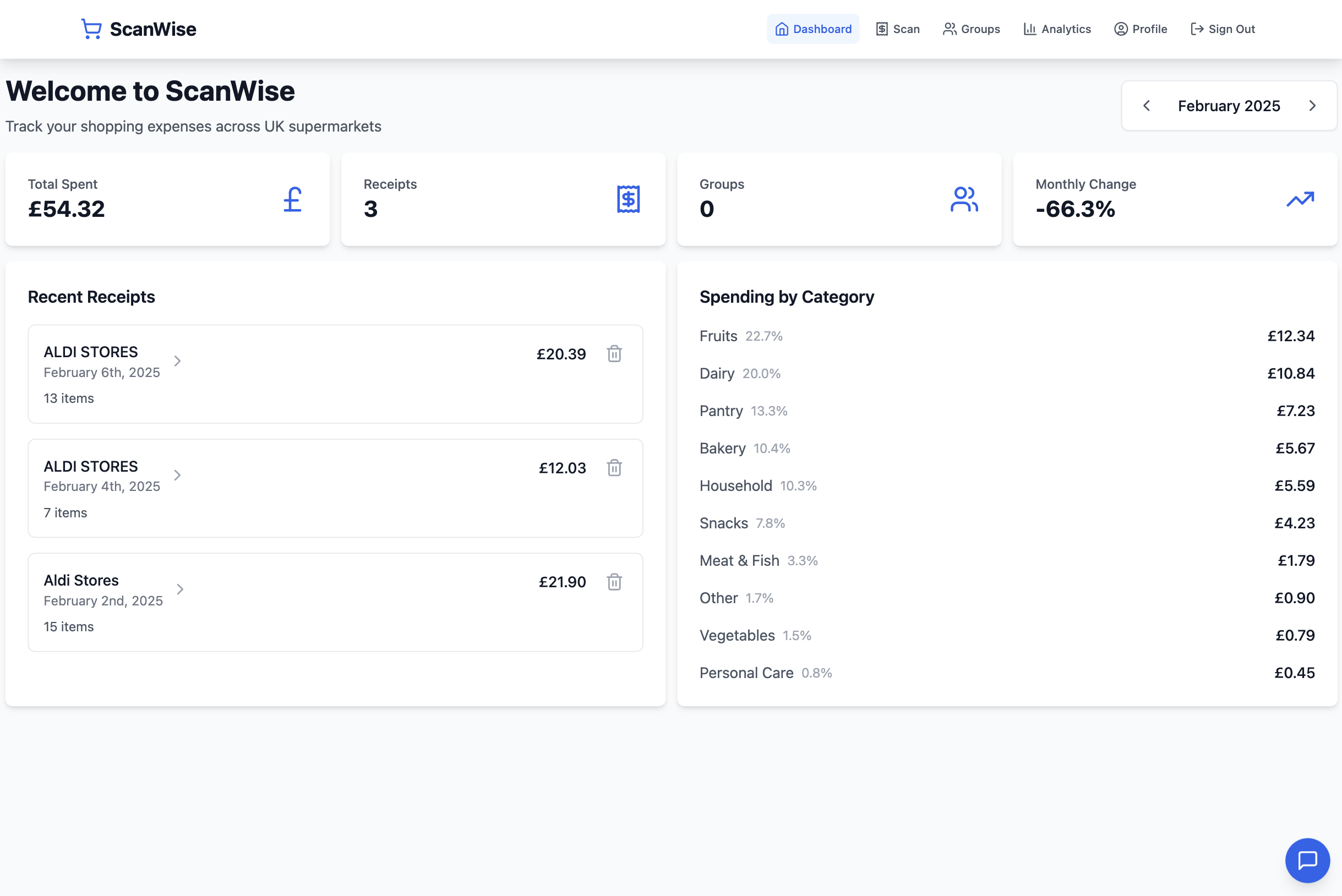Sign Out of ScanWise

pos(1223,29)
